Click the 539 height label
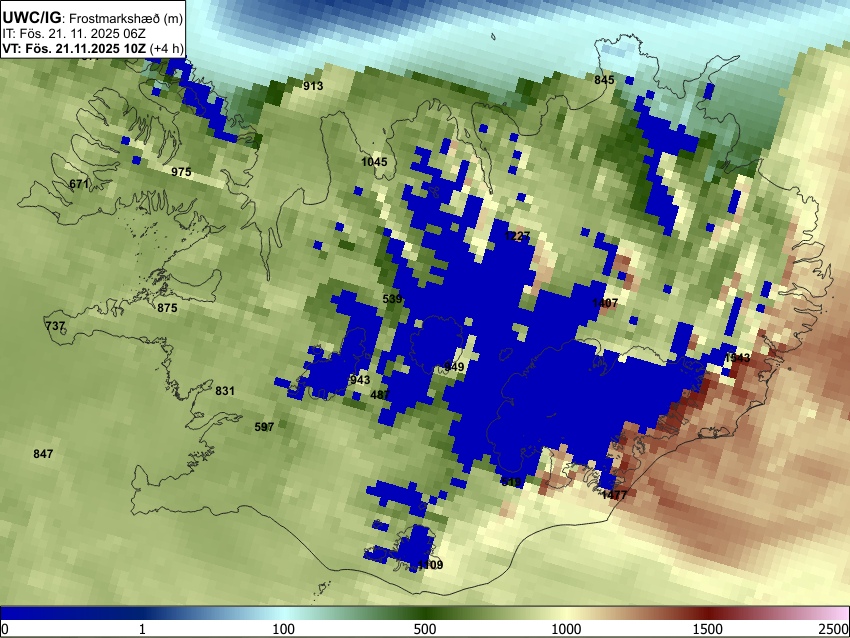Image resolution: width=850 pixels, height=638 pixels. [x=392, y=299]
